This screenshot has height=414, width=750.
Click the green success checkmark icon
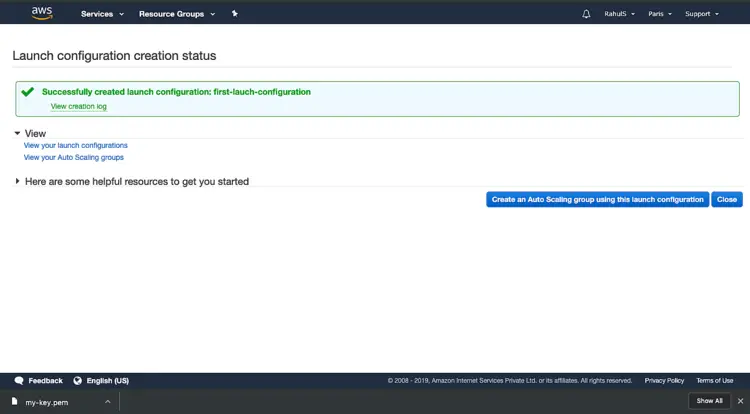(28, 91)
